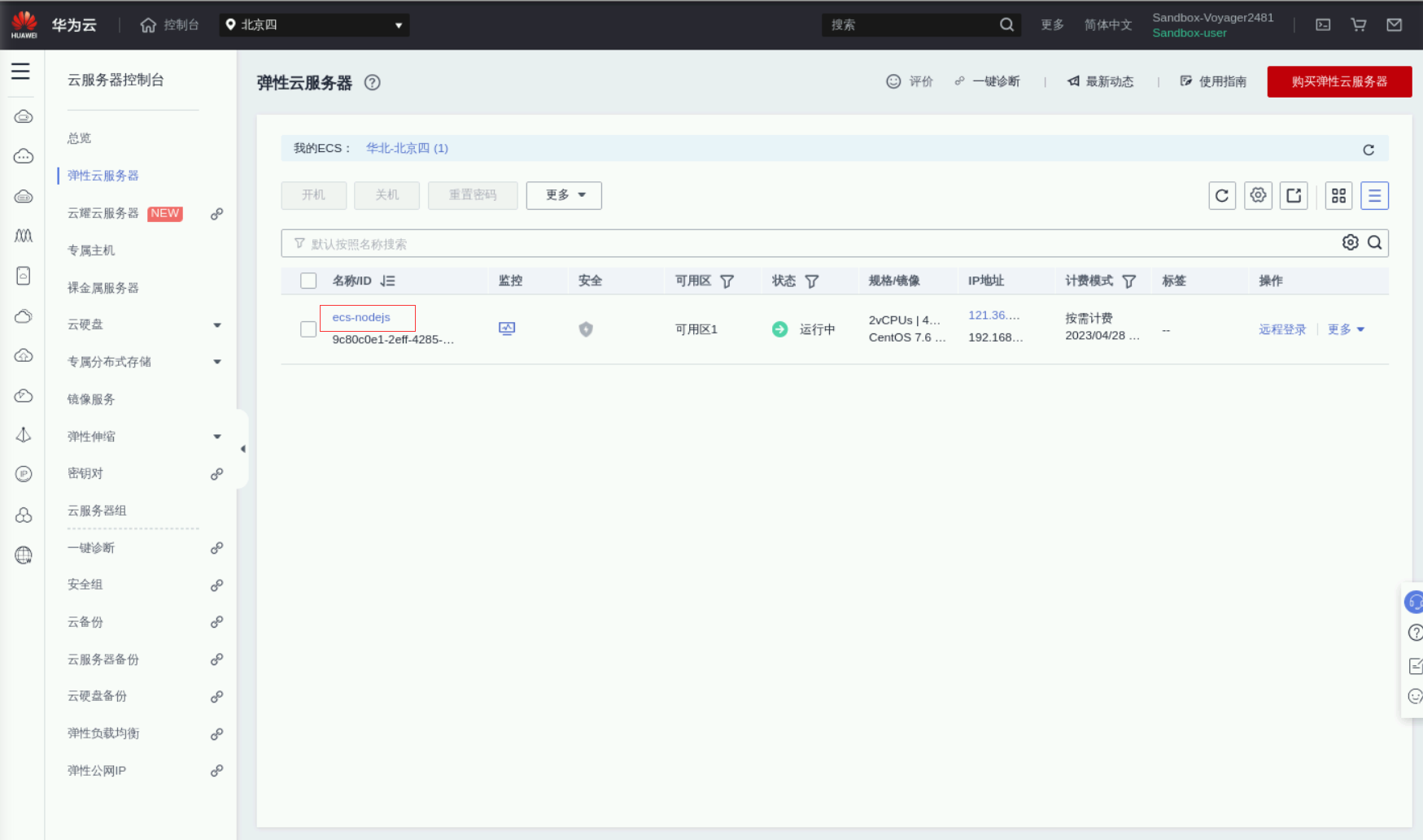Open the 状态 column filter
The width and height of the screenshot is (1423, 840).
point(812,281)
